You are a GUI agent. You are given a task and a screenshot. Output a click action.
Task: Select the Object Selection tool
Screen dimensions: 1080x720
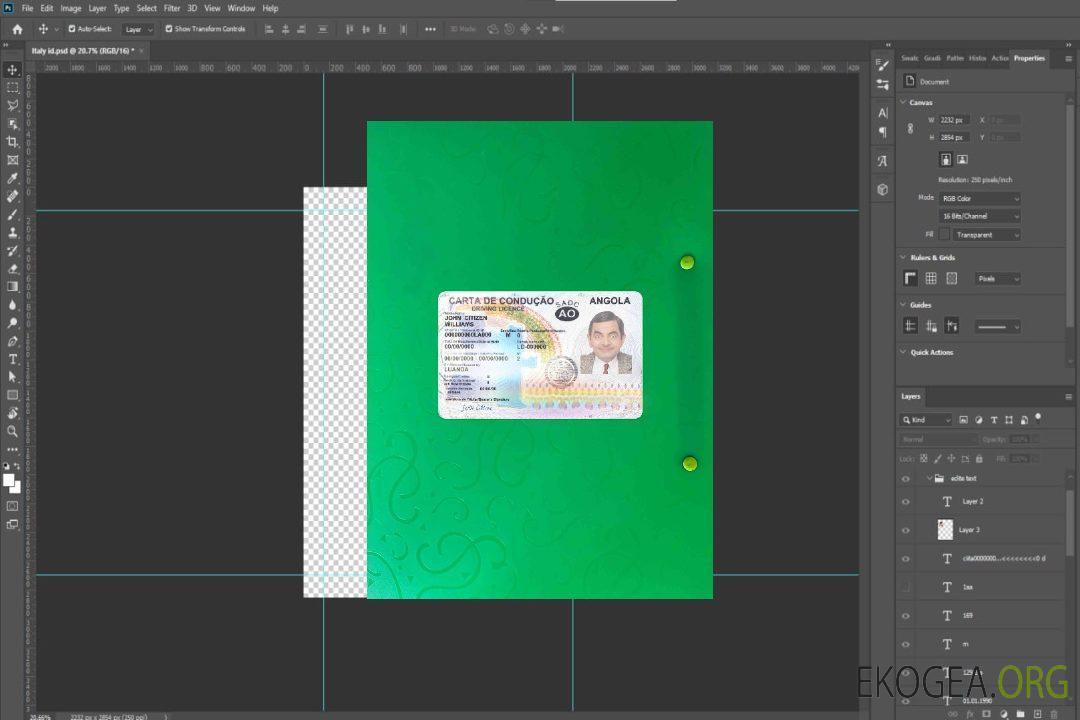pyautogui.click(x=12, y=124)
